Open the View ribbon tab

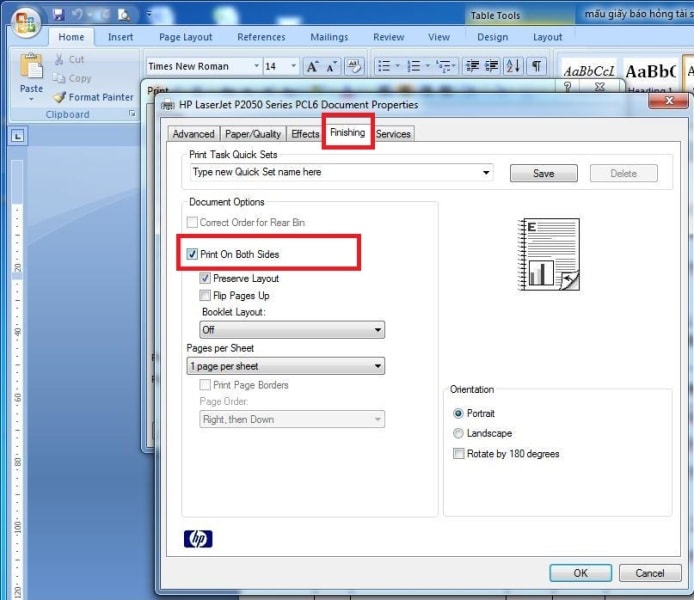coord(439,37)
